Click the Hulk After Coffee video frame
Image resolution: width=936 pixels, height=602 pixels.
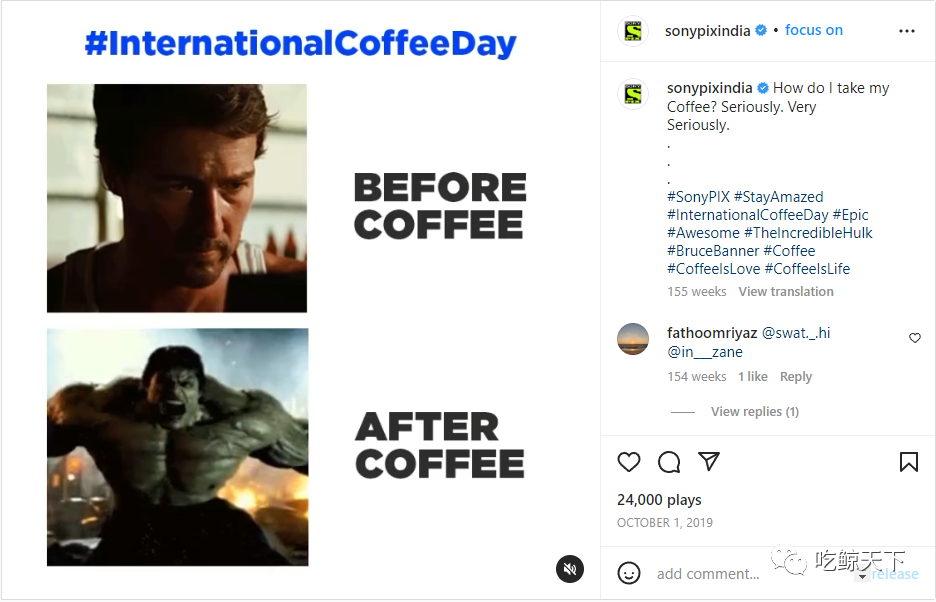pyautogui.click(x=178, y=447)
